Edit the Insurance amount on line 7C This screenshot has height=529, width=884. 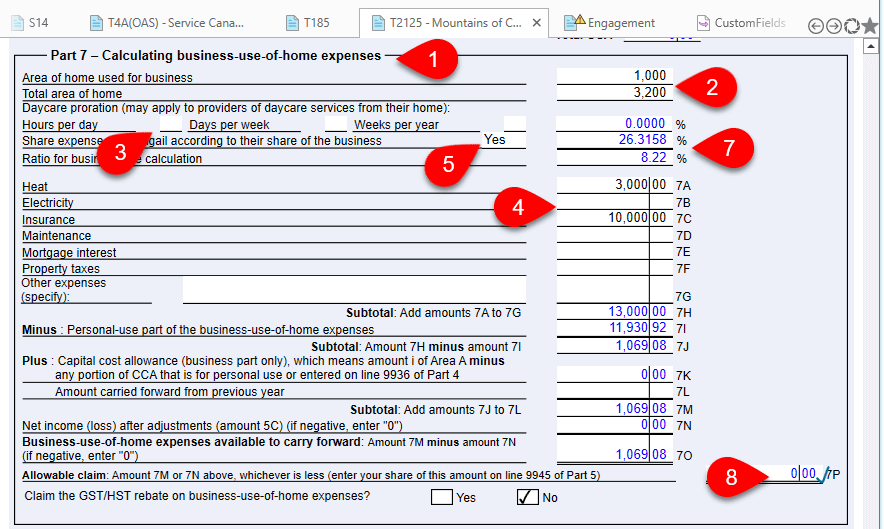pos(615,218)
